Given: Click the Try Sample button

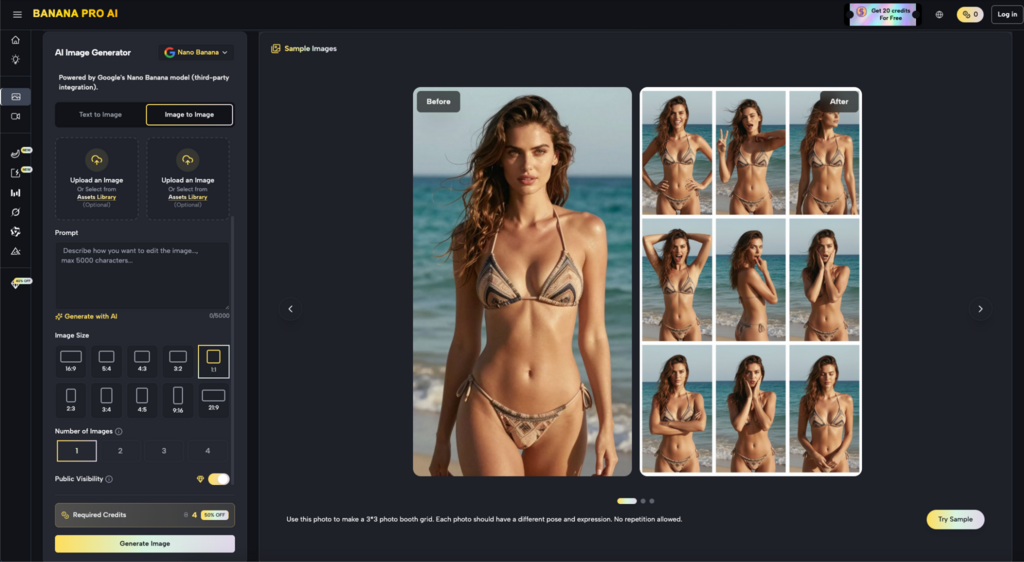Looking at the screenshot, I should pos(954,519).
